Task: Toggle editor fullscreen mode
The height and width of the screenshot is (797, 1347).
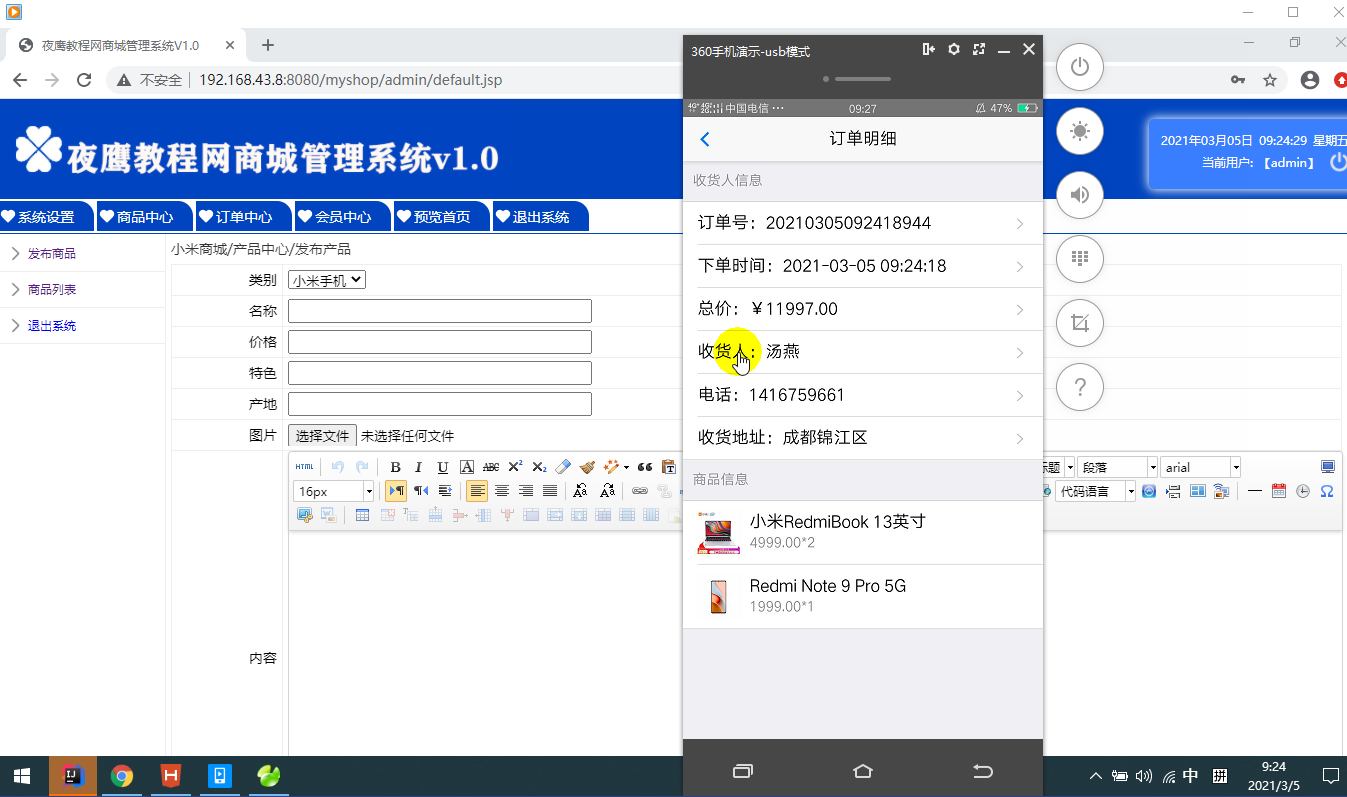Action: point(1327,467)
